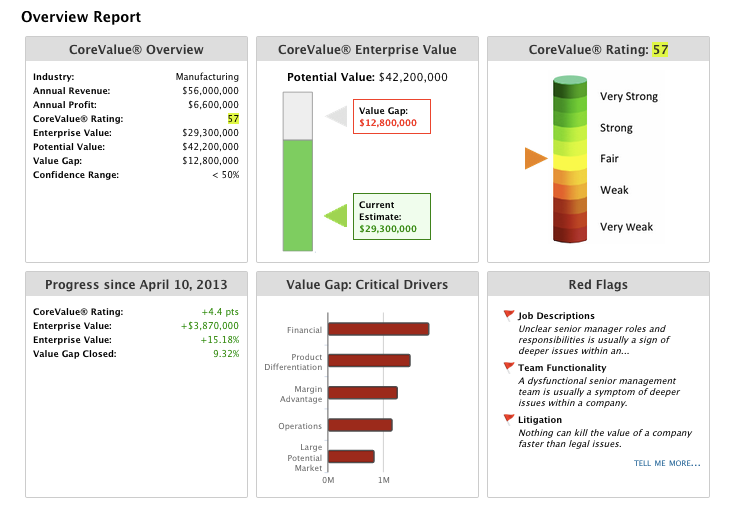Click the orange rating pointer arrow at Fair

click(x=536, y=158)
